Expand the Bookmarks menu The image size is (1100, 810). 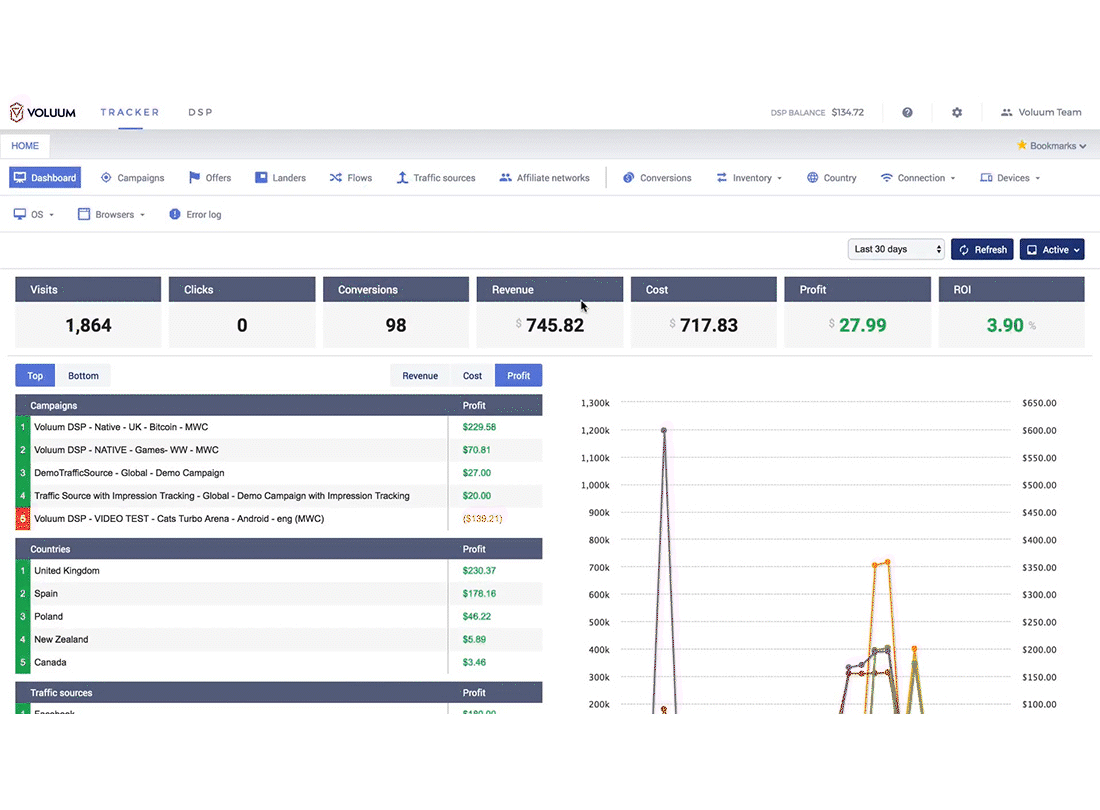1052,146
